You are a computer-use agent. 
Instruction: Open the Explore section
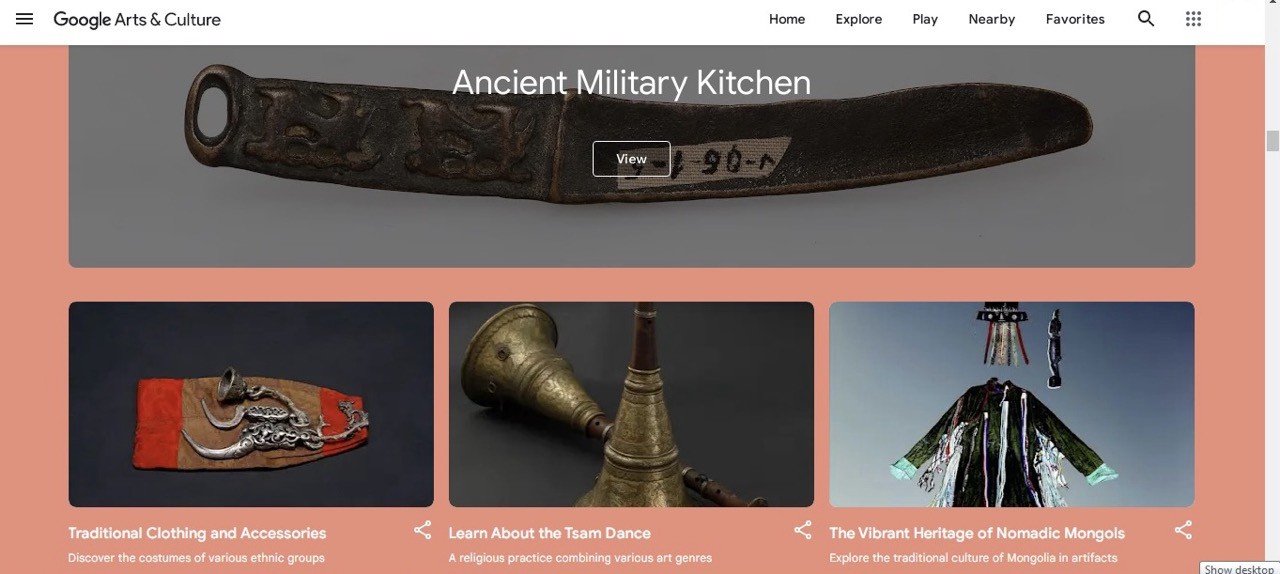point(859,19)
